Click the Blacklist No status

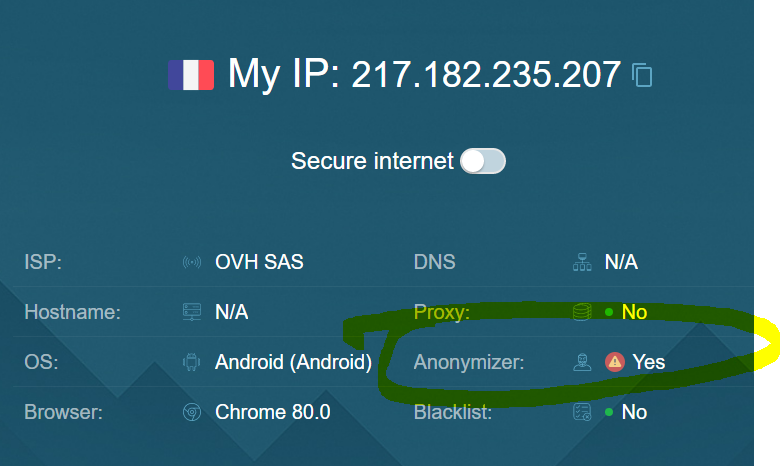(634, 412)
